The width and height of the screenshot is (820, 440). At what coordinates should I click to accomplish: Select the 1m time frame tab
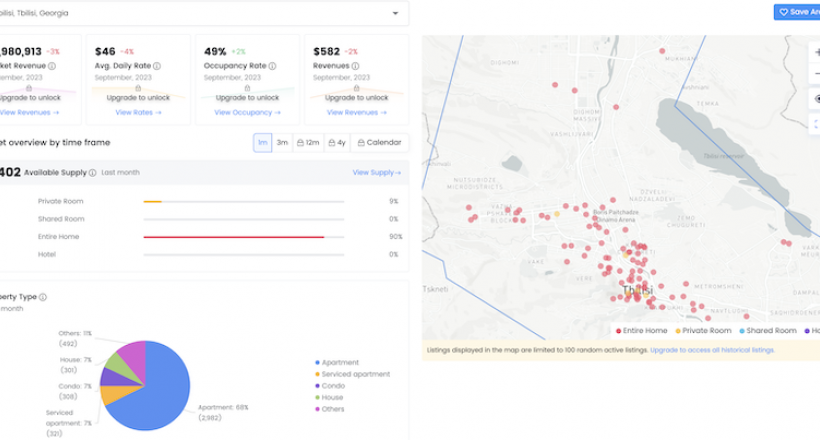click(262, 143)
